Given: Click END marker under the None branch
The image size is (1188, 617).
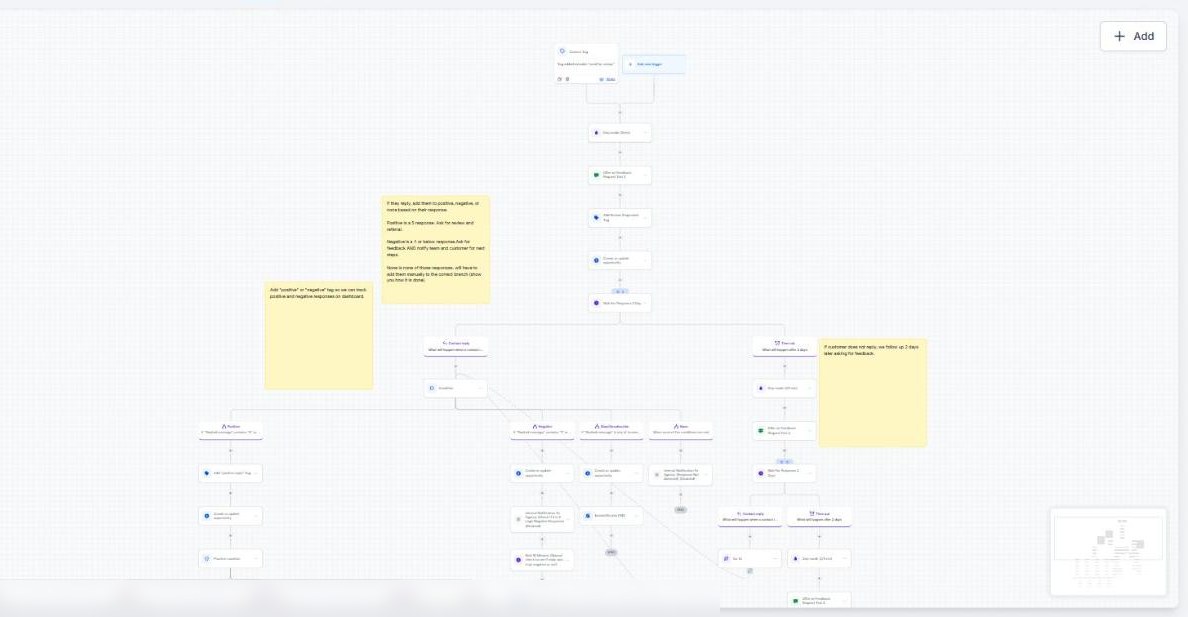Looking at the screenshot, I should coord(680,510).
